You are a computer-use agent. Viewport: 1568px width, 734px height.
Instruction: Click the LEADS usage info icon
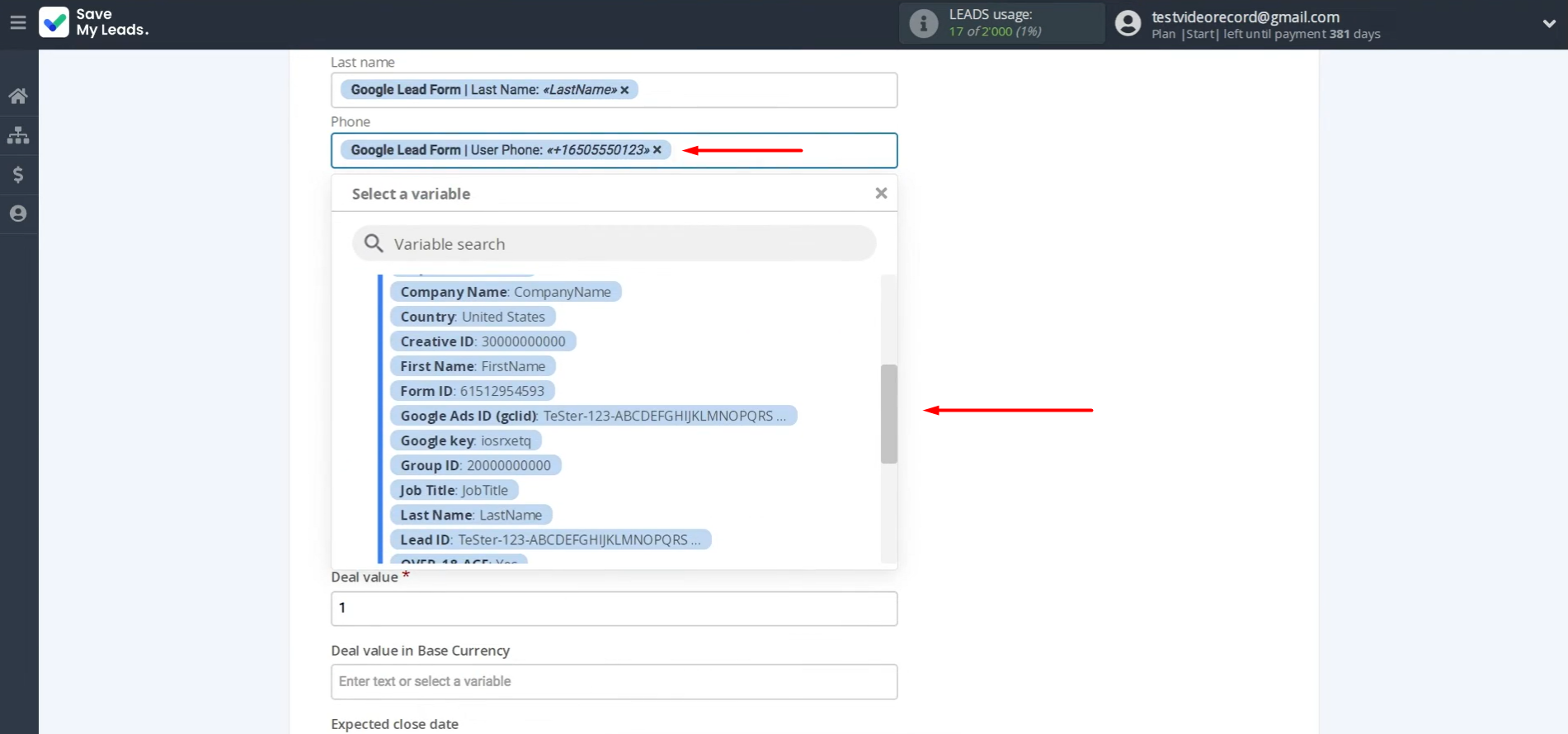pos(924,23)
